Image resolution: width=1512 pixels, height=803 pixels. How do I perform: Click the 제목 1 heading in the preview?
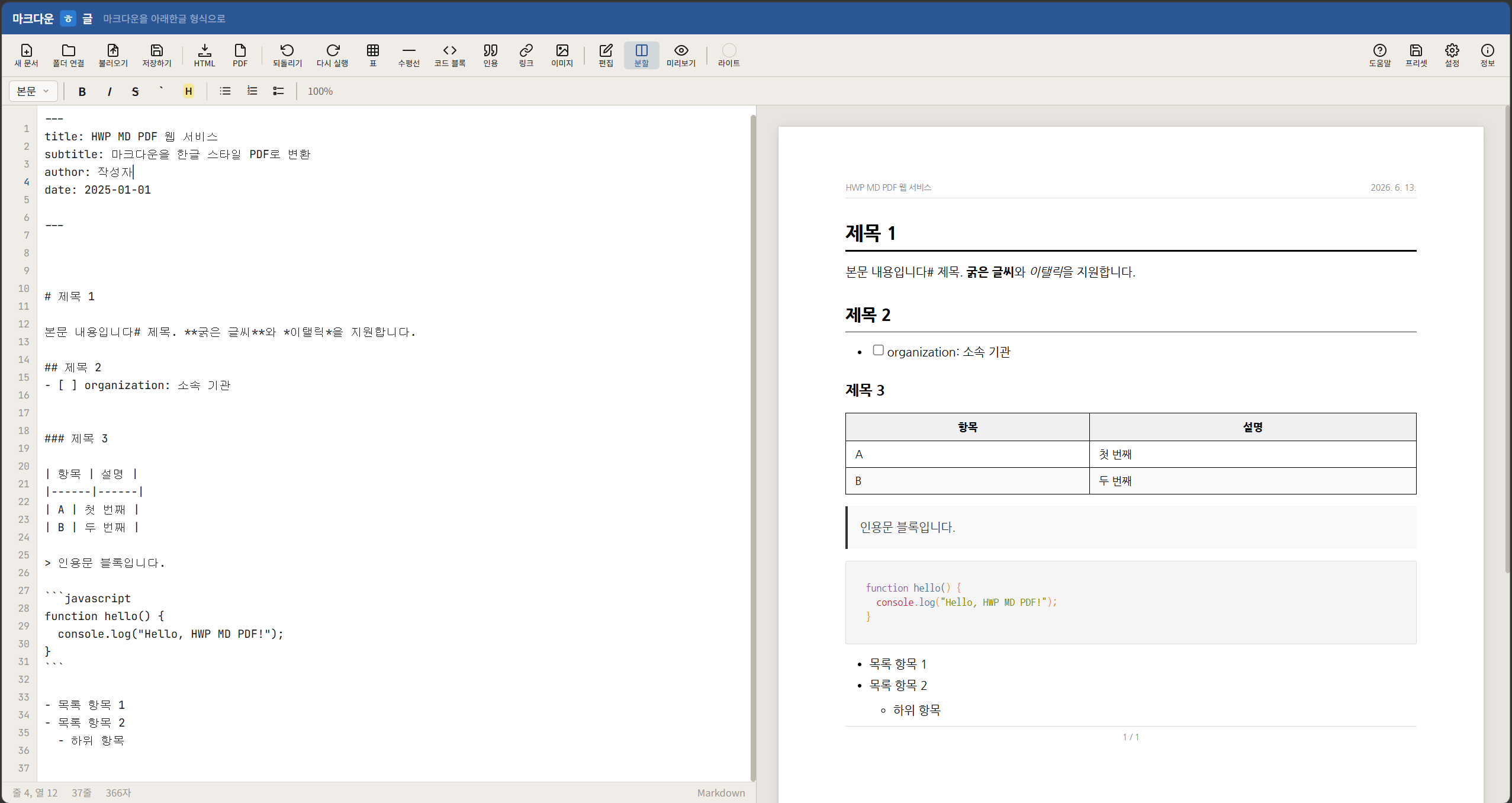tap(870, 233)
